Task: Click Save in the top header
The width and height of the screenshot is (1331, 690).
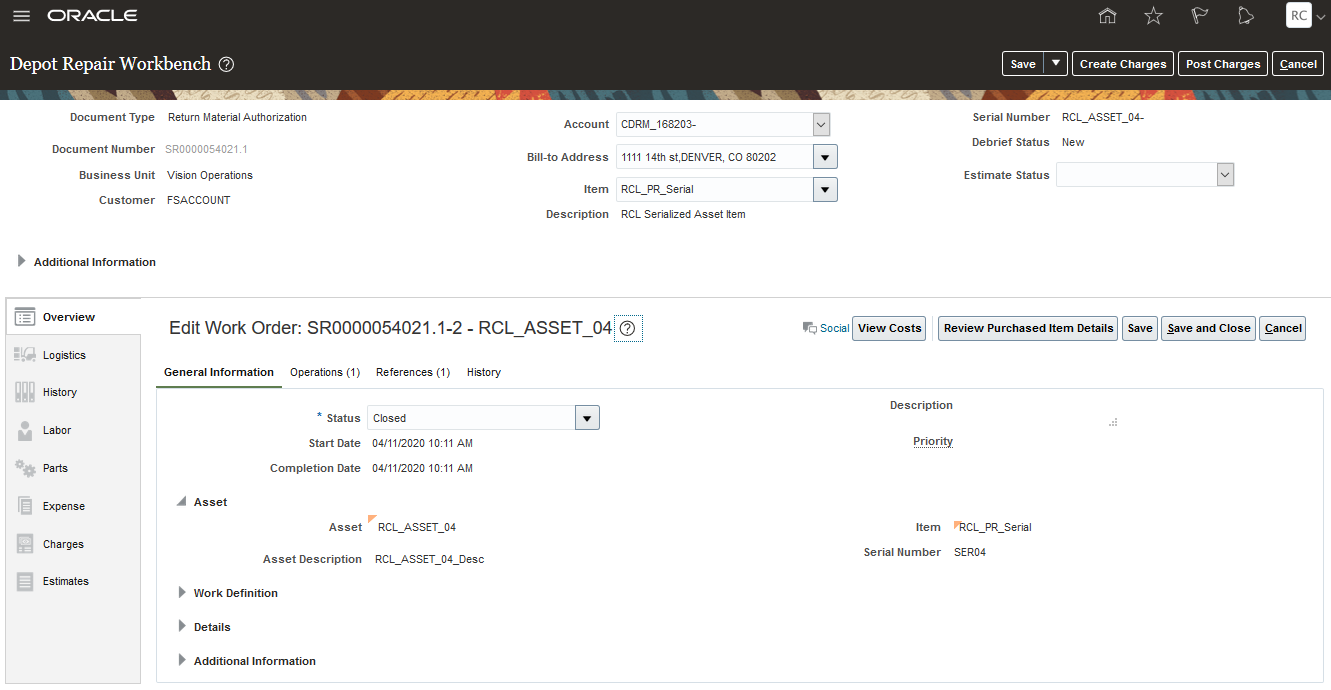Action: click(1023, 64)
